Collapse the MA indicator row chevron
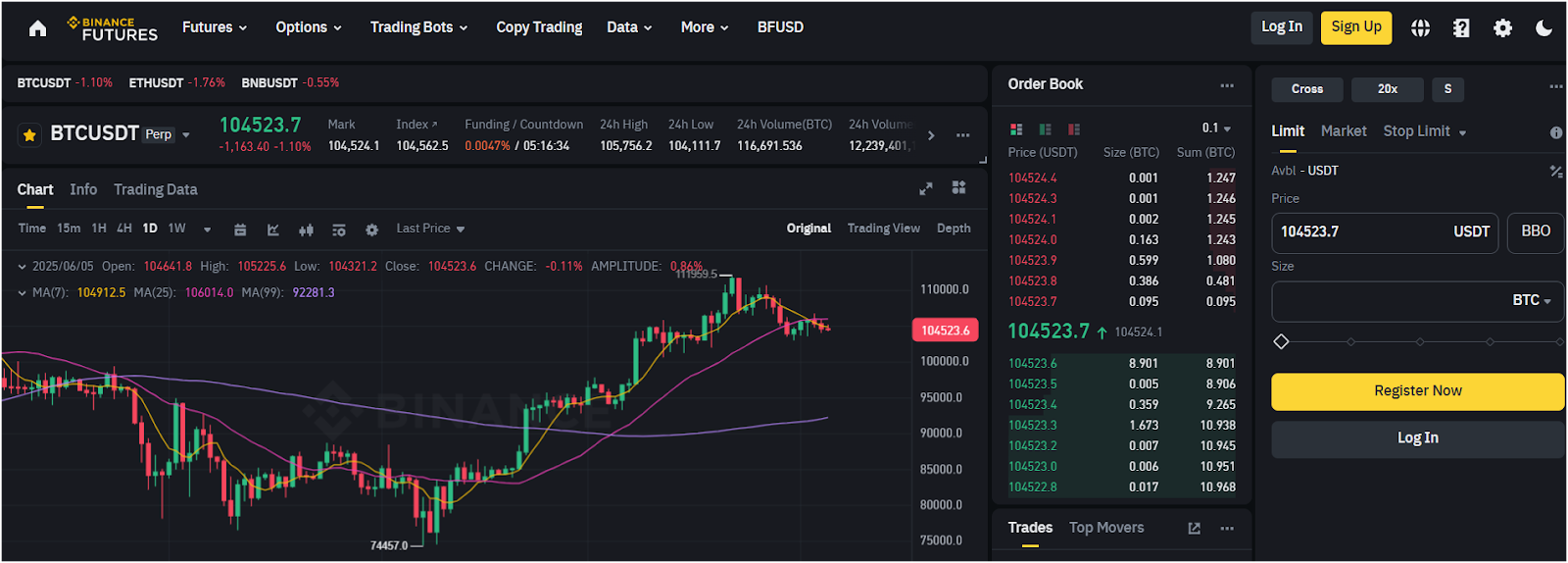This screenshot has height=563, width=1568. (22, 293)
